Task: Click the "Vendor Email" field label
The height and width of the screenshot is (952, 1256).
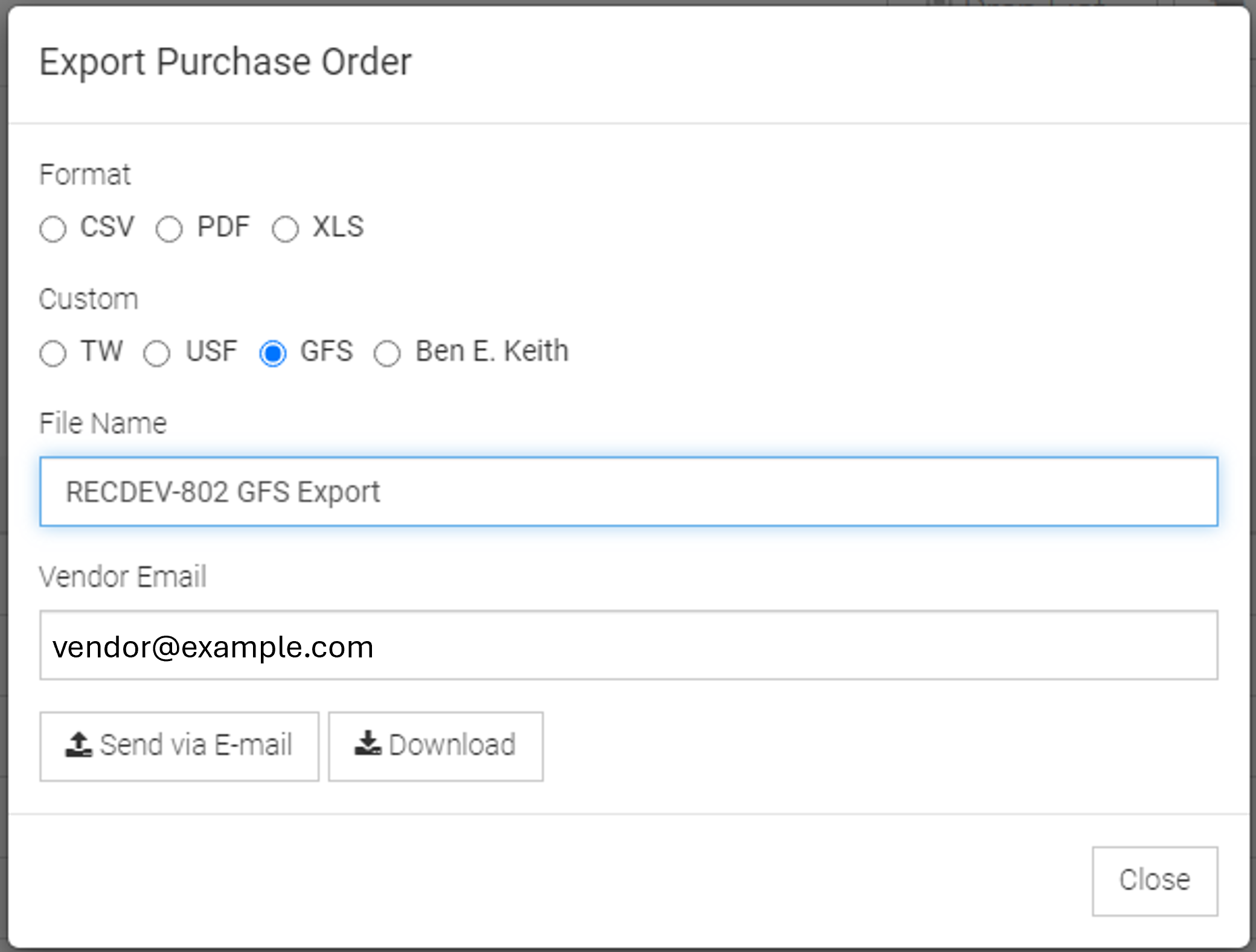Action: tap(123, 577)
